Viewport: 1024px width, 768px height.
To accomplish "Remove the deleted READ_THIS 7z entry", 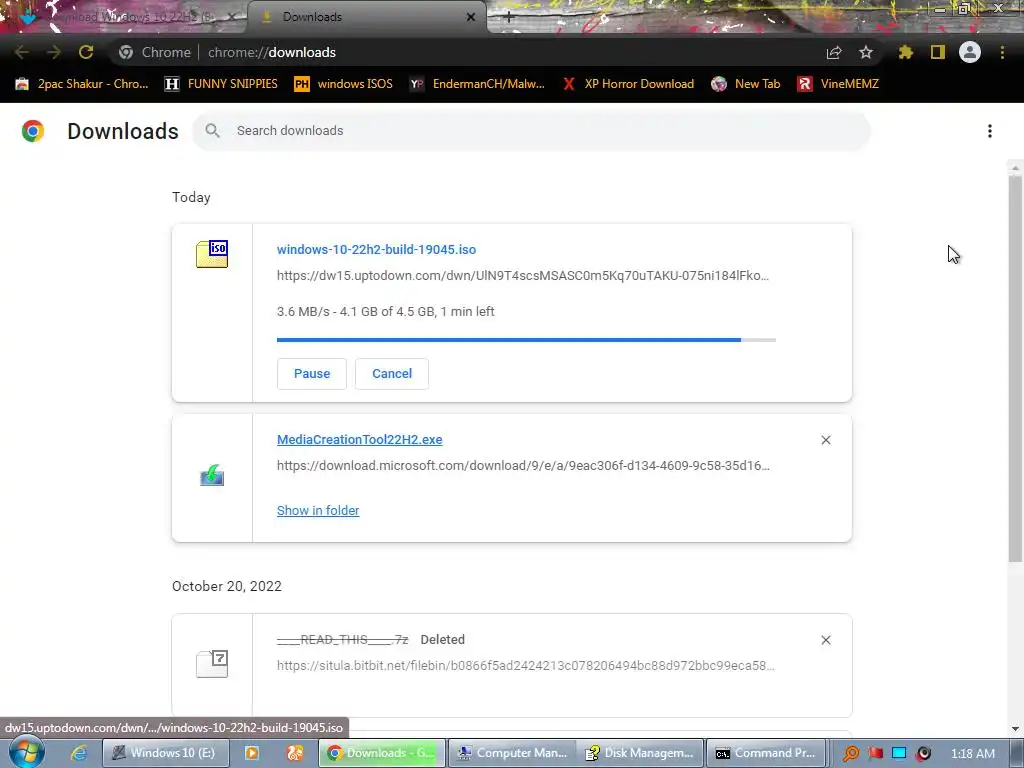I will [x=826, y=640].
